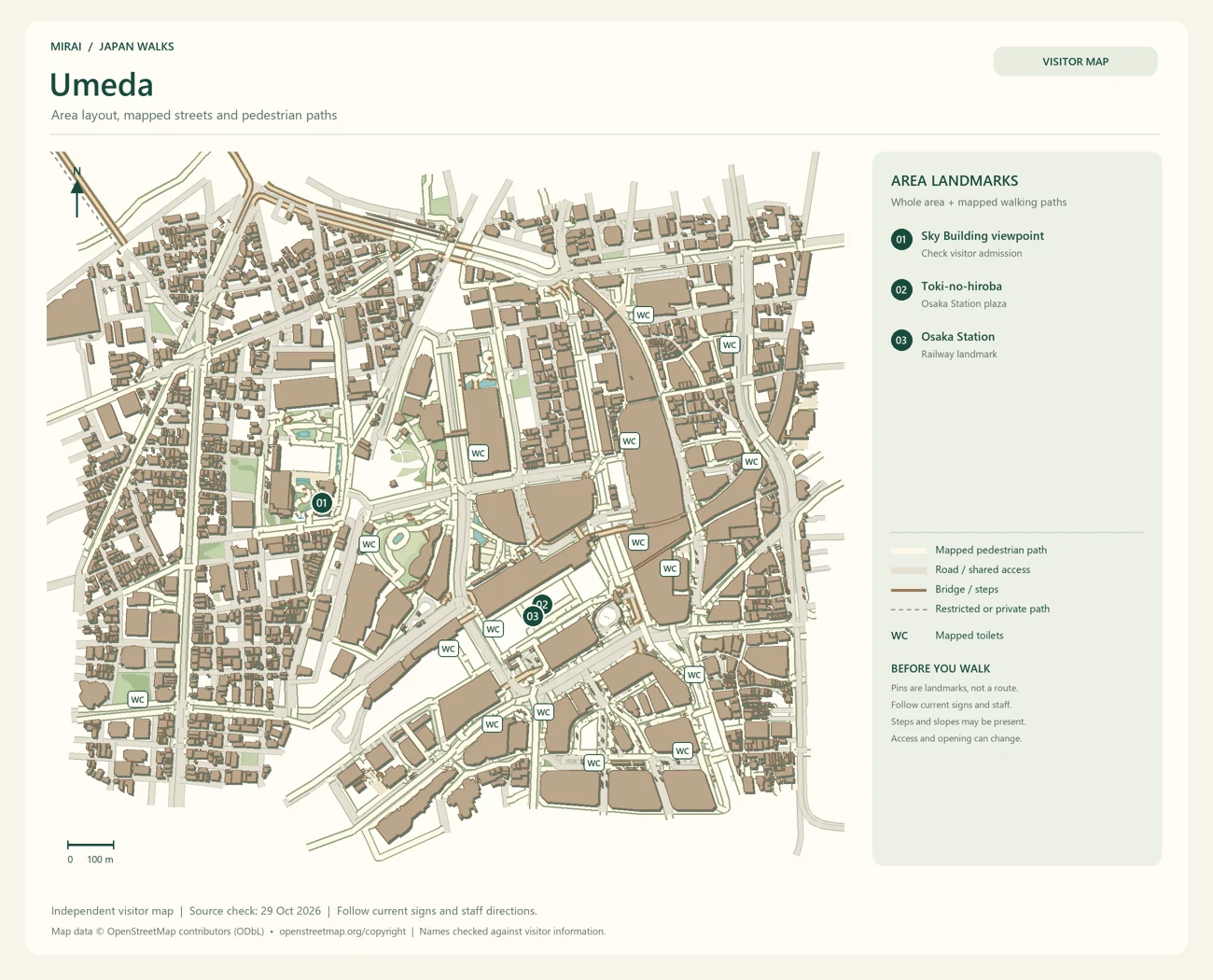Click the 02 badge in Area Landmarks list
Screen dimensions: 1213x980
point(901,290)
